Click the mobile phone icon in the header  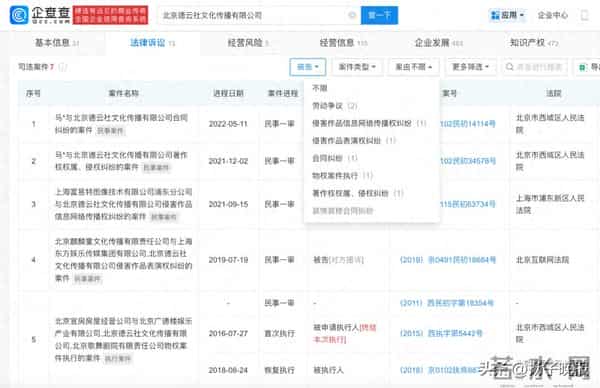(584, 15)
